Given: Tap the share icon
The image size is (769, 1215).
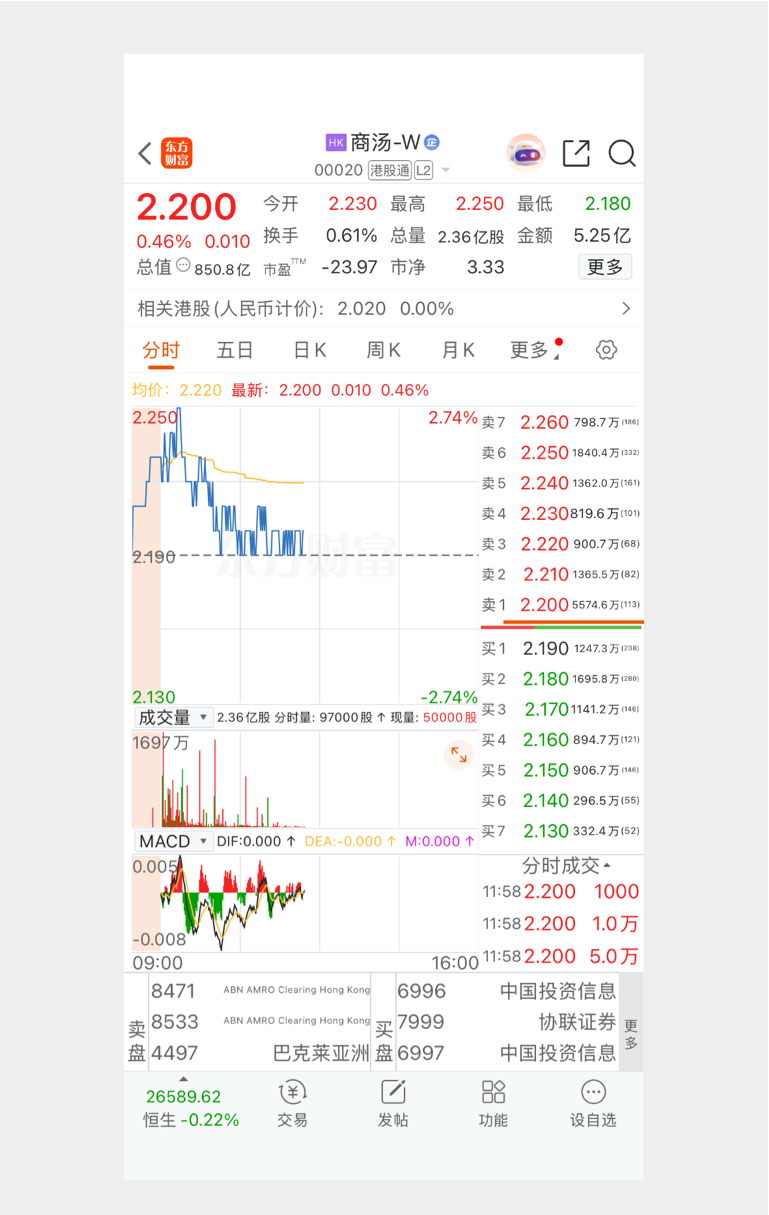Looking at the screenshot, I should tap(576, 153).
